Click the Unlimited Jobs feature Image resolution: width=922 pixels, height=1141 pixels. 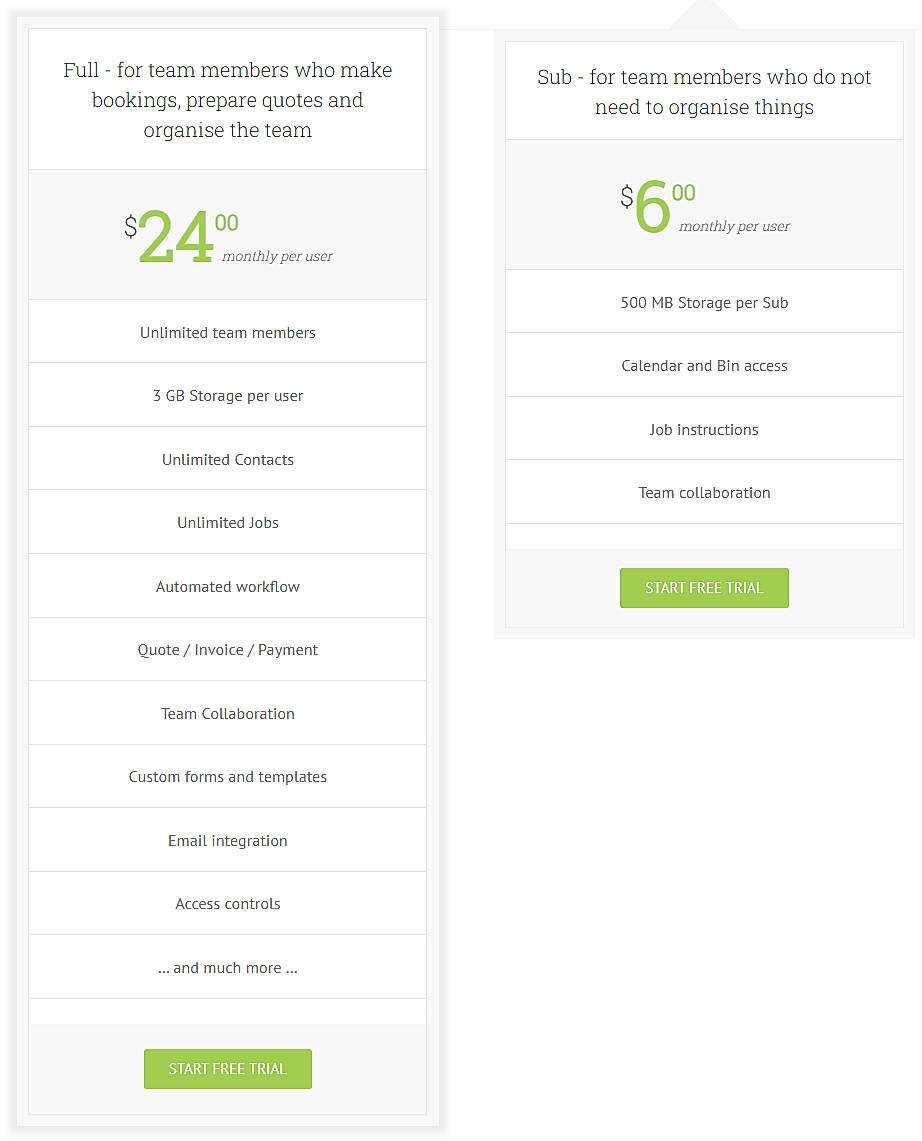pyautogui.click(x=227, y=521)
